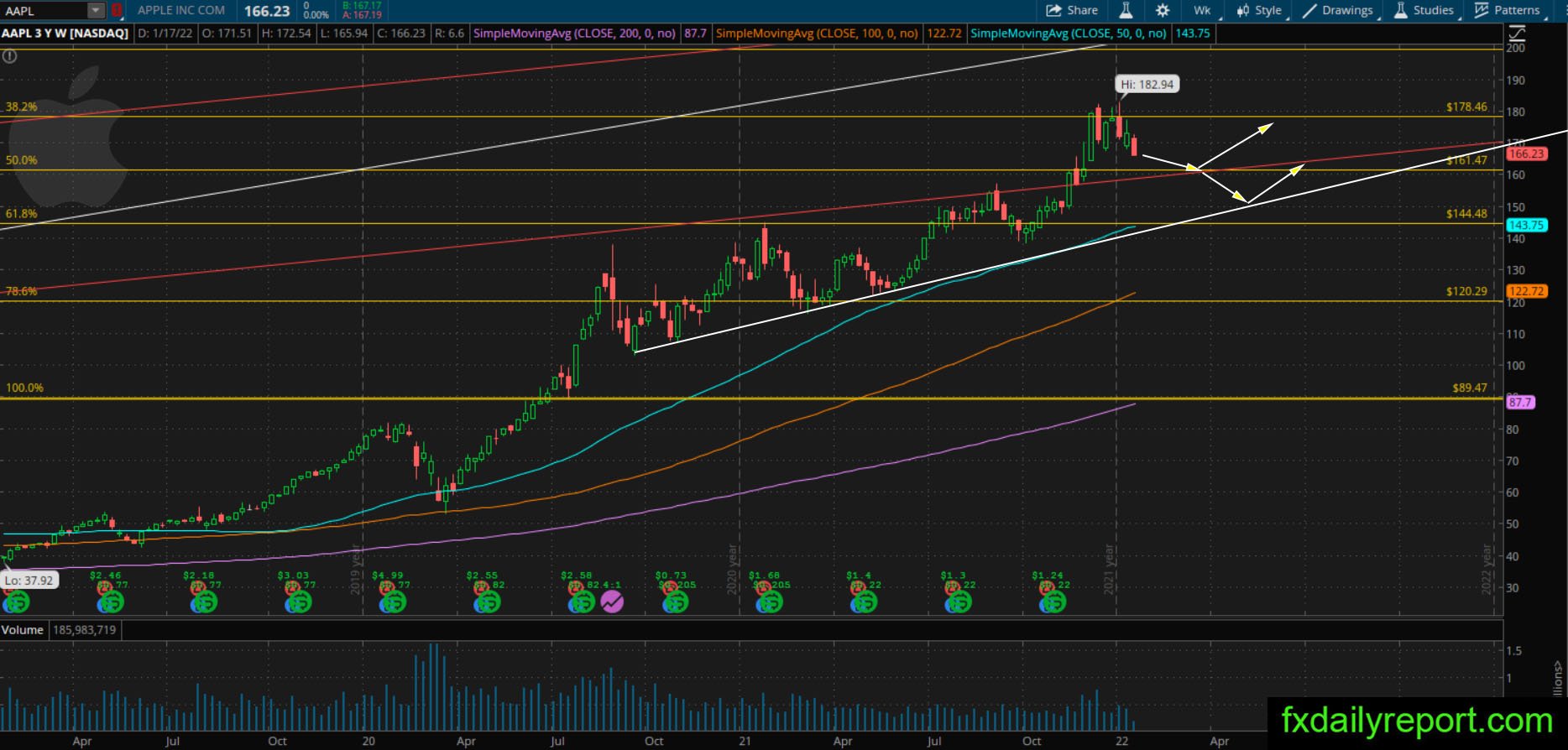The width and height of the screenshot is (1568, 750).
Task: Click the $89.47 Fibonacci price label
Action: coord(1470,388)
